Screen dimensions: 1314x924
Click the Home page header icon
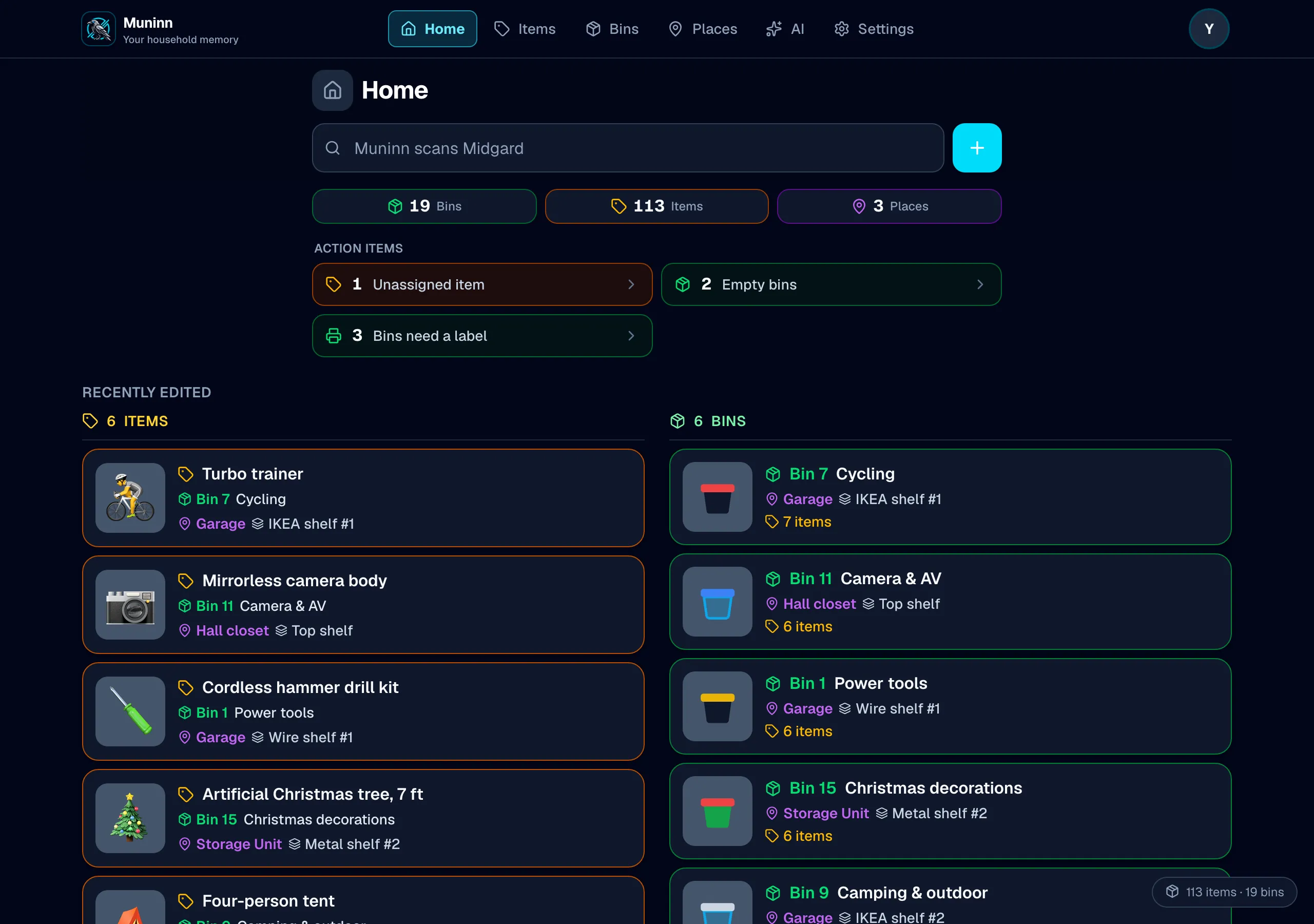[332, 90]
